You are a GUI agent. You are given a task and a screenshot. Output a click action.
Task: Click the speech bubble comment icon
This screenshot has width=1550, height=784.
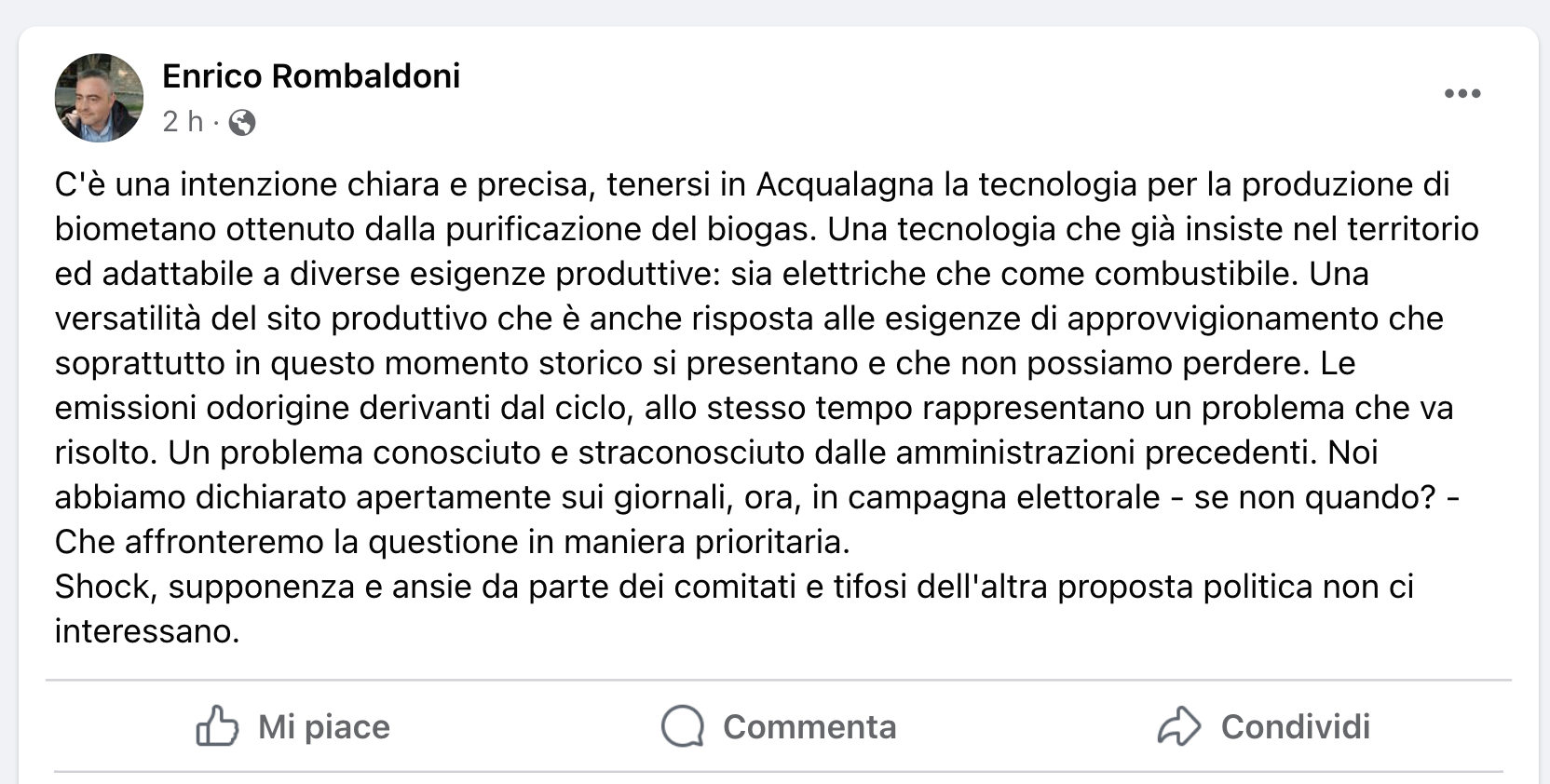point(683,726)
